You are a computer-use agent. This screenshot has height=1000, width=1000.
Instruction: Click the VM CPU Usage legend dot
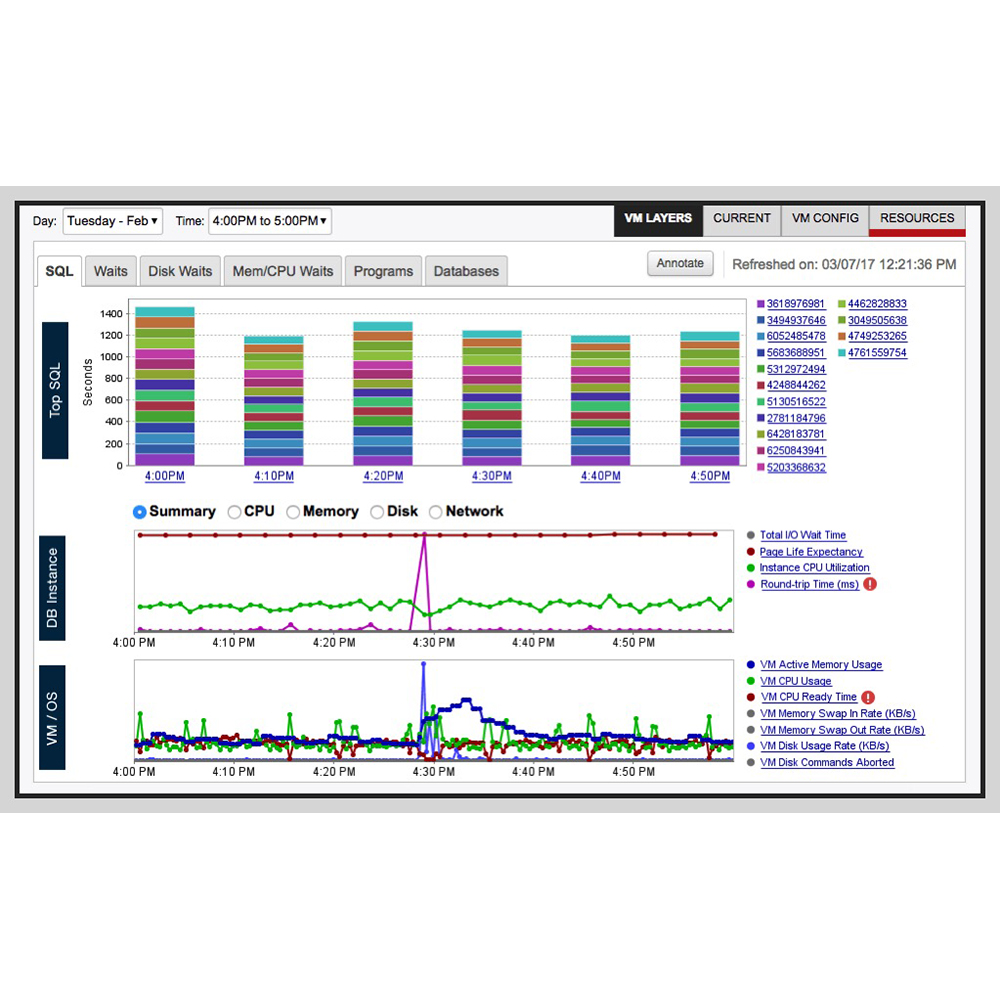(751, 681)
